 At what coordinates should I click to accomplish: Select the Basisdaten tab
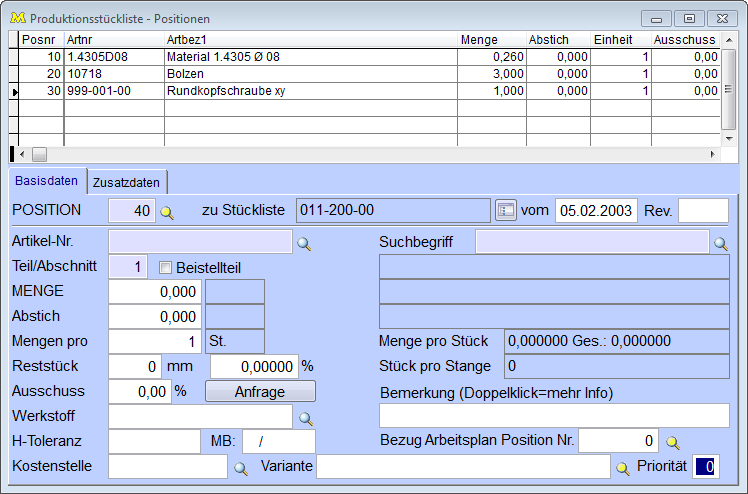point(47,181)
